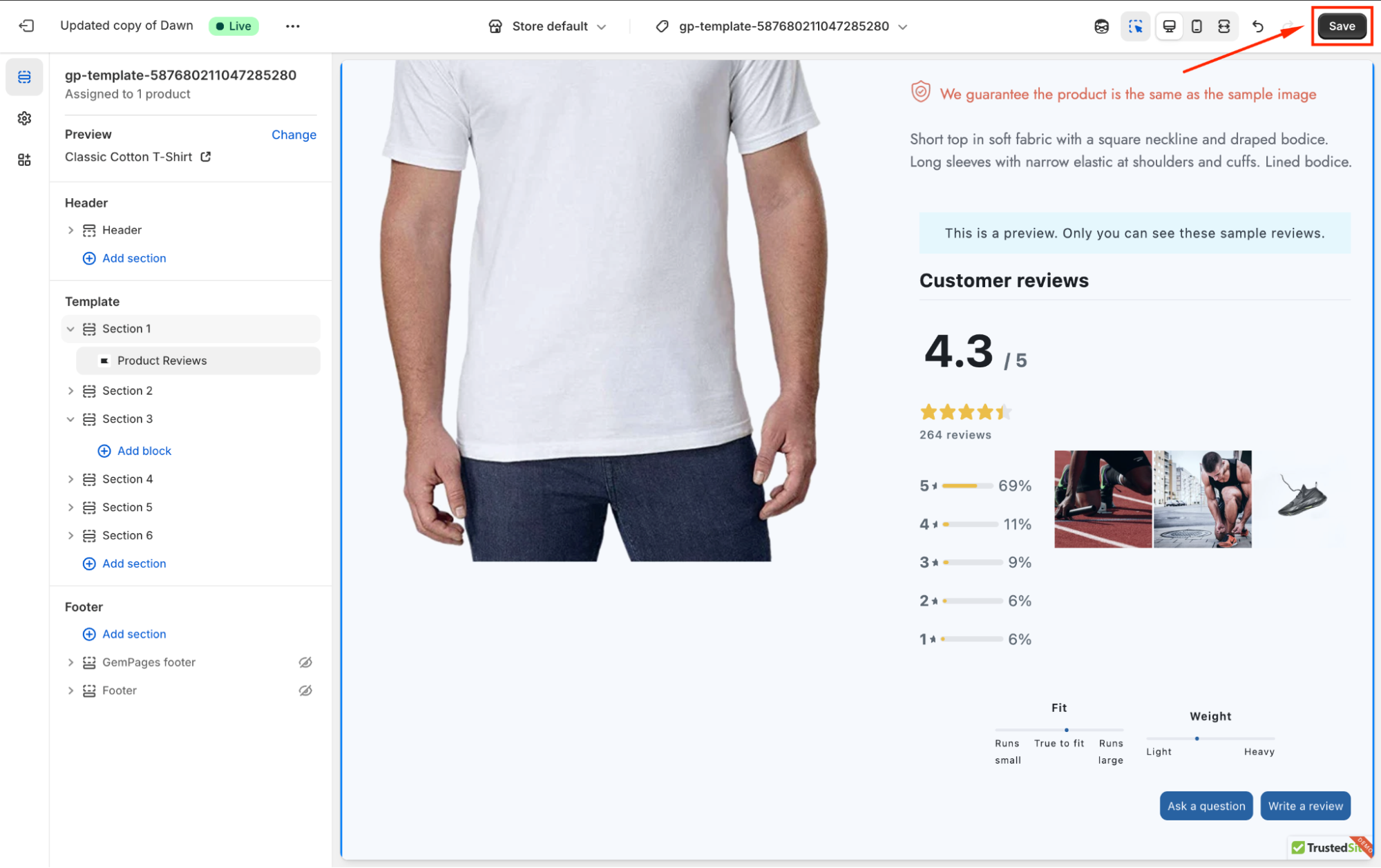Viewport: 1381px width, 868px height.
Task: Click the Save button
Action: tap(1341, 26)
